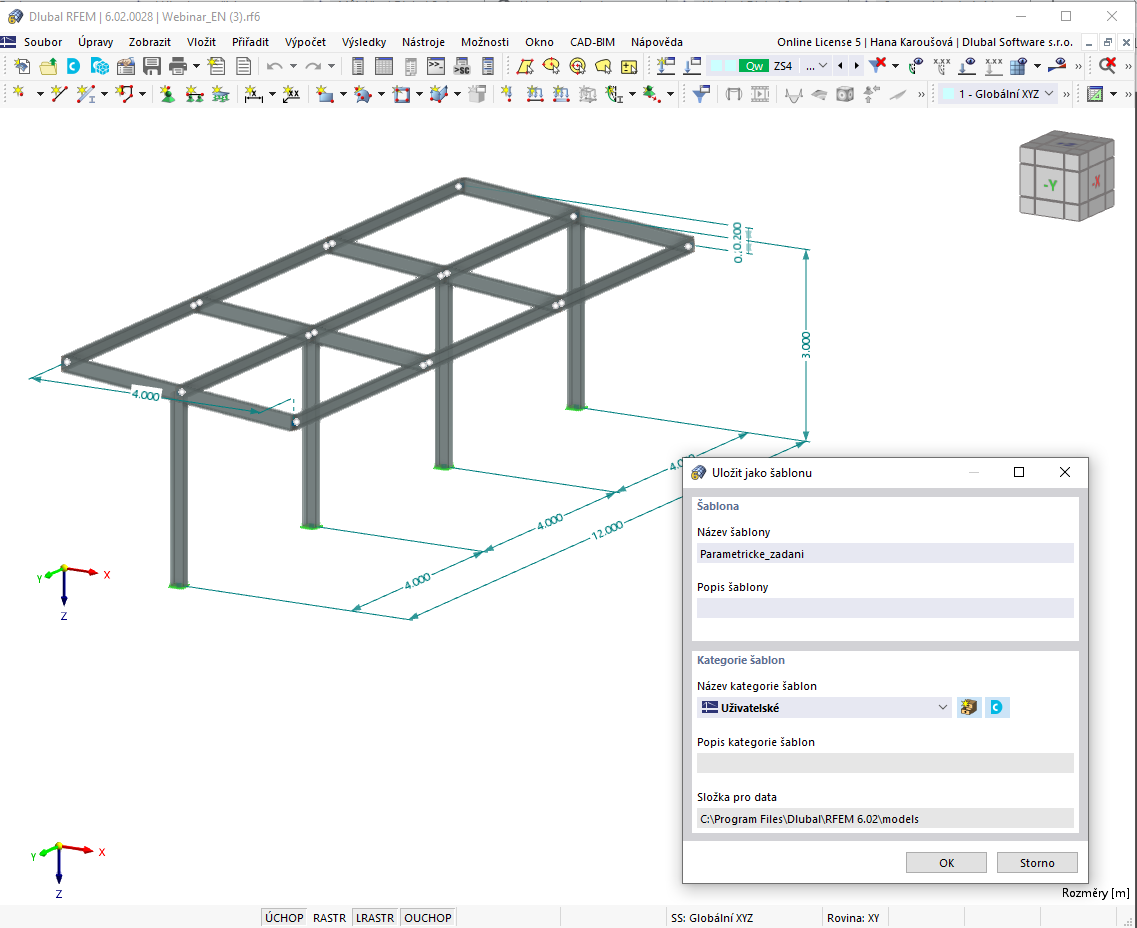This screenshot has width=1137, height=928.
Task: Click the -Y face of navigation cube
Action: tap(1050, 185)
